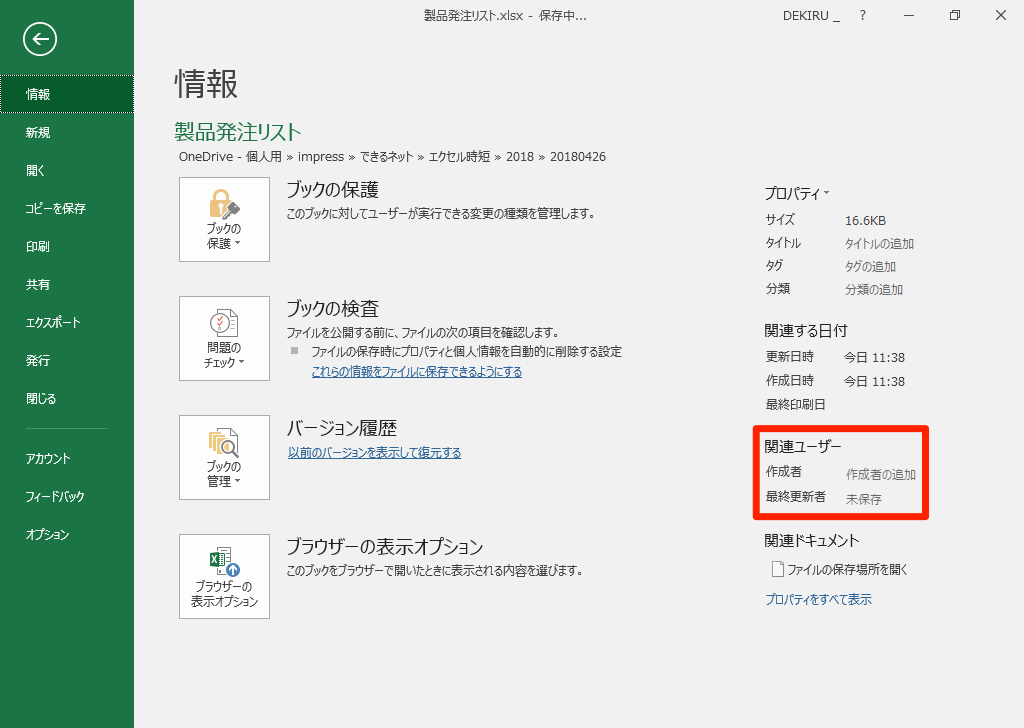Open the ブックの管理 magnifier button
This screenshot has height=728, width=1024.
click(225, 457)
